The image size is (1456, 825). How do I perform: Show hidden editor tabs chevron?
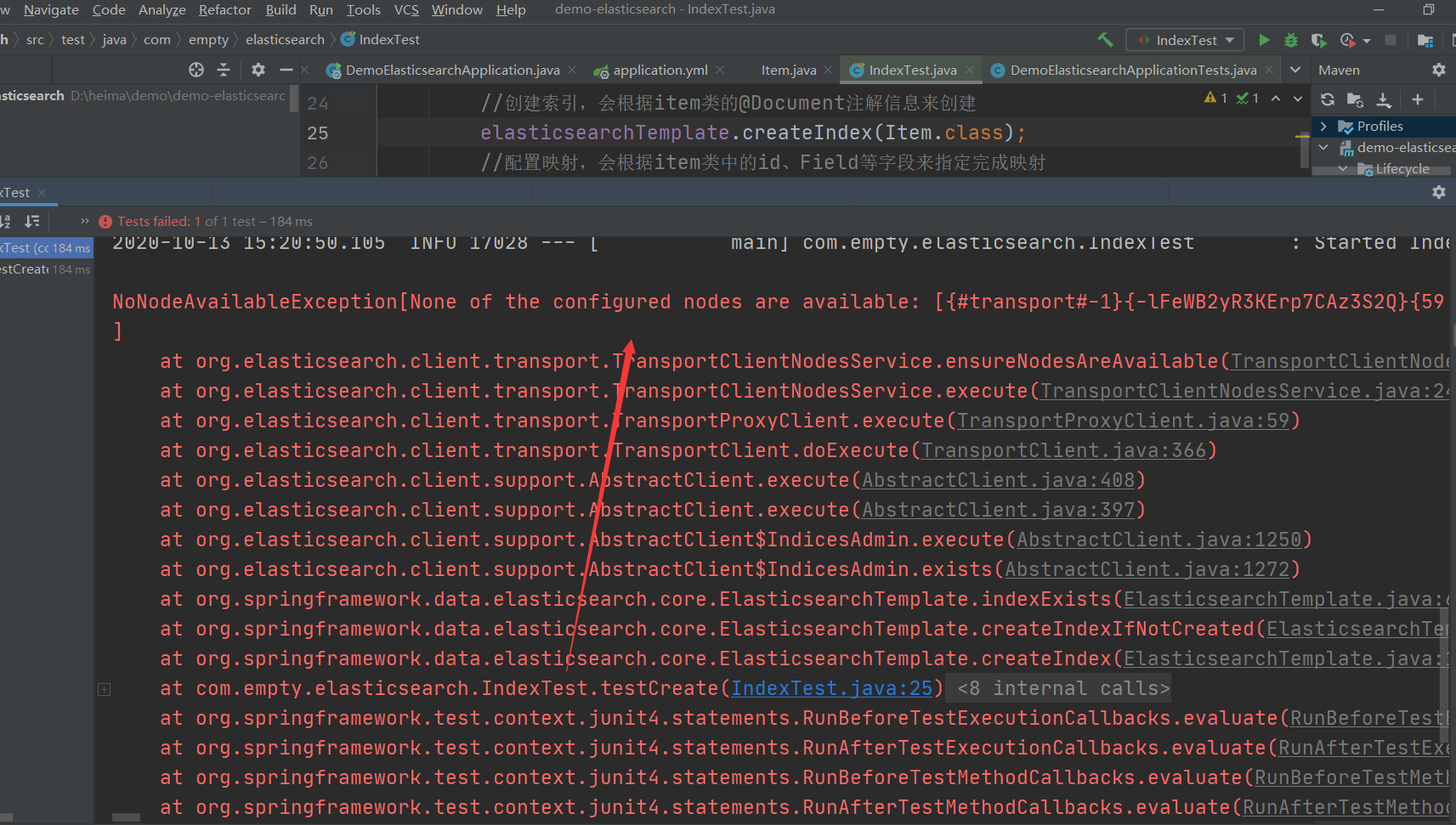(1295, 70)
